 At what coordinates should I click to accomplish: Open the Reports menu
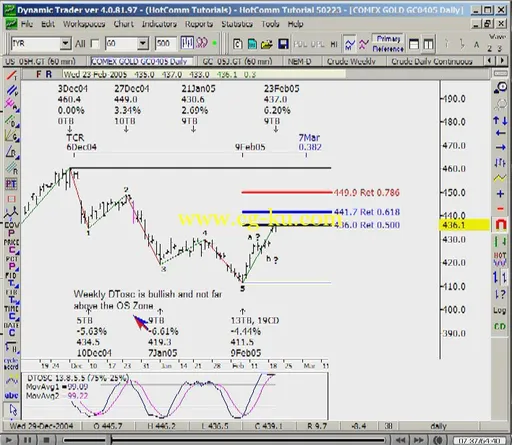199,24
